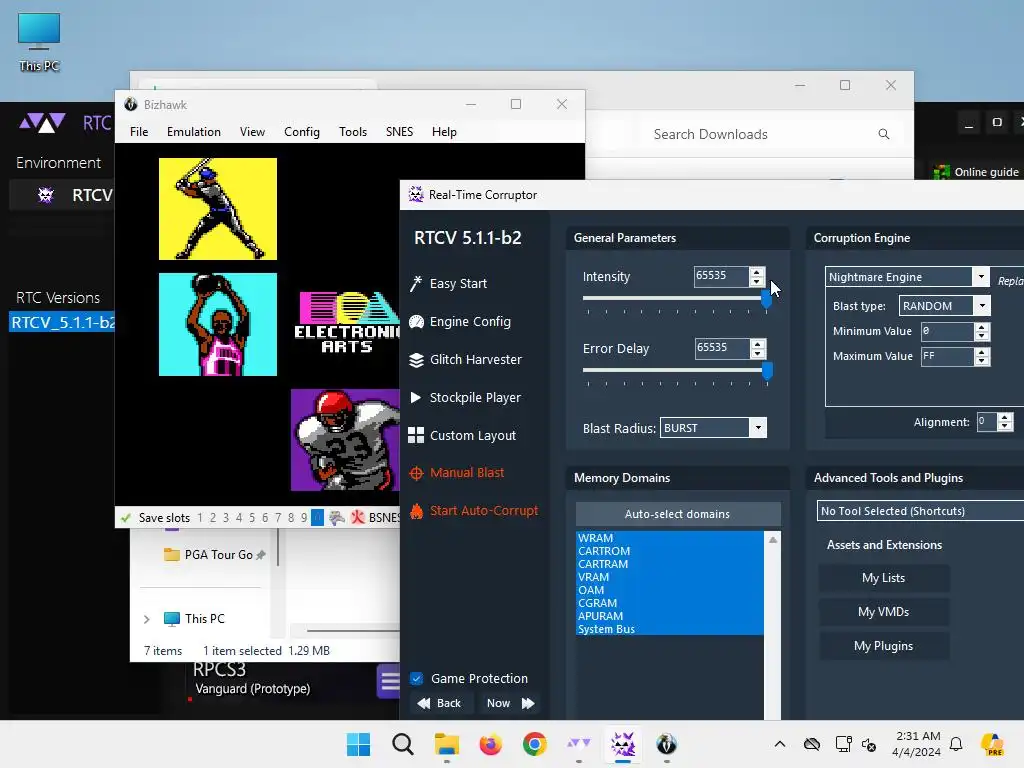This screenshot has height=768, width=1024.
Task: Click My Lists button
Action: coord(884,578)
